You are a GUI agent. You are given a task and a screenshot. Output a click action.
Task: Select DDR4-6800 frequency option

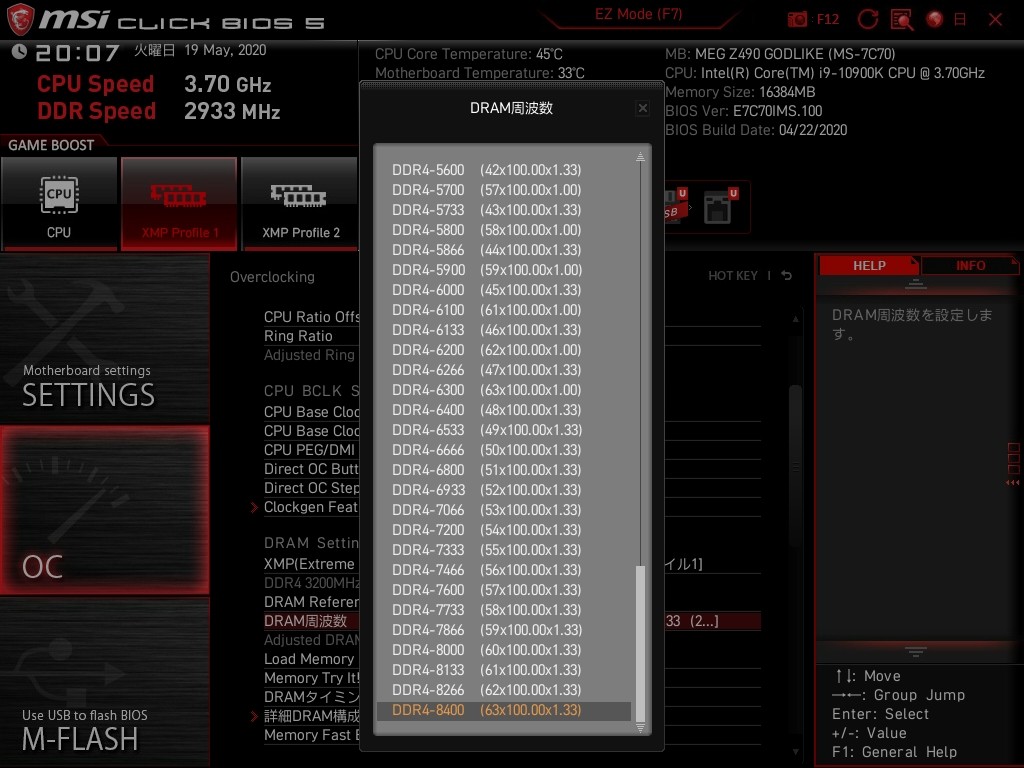tap(504, 470)
